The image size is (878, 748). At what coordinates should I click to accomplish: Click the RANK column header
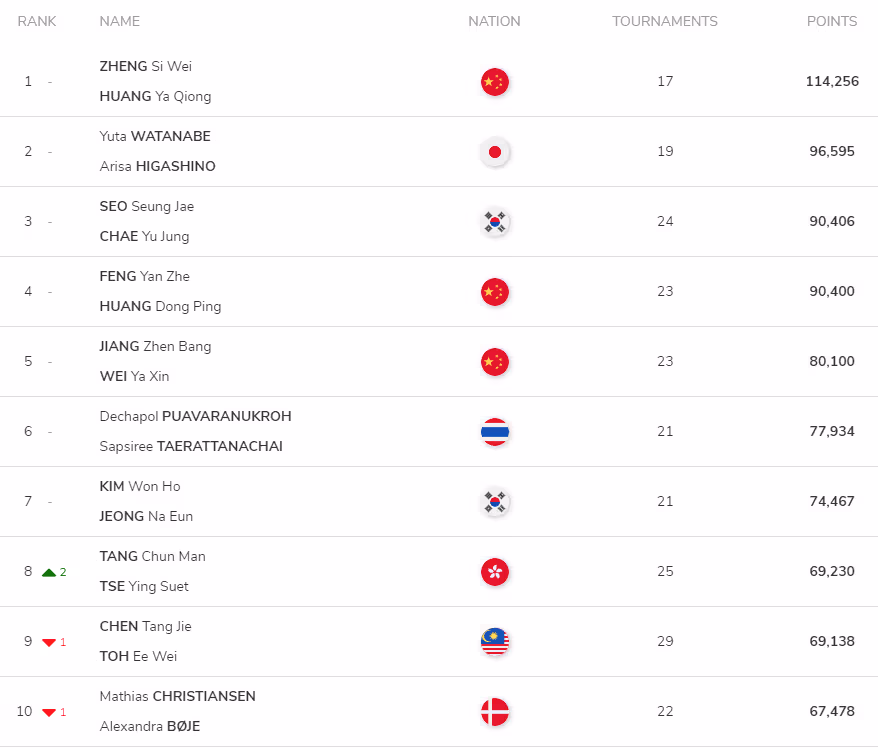click(x=37, y=21)
